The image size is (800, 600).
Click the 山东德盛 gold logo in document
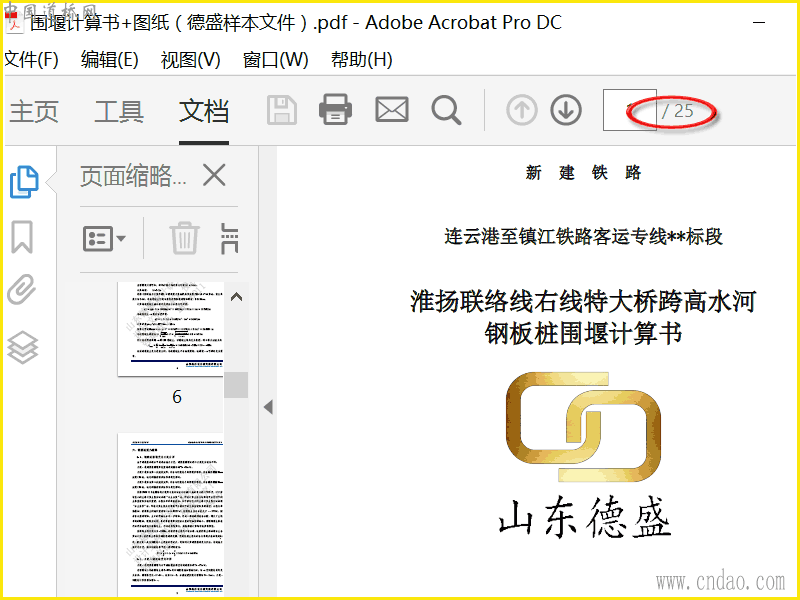pos(584,427)
